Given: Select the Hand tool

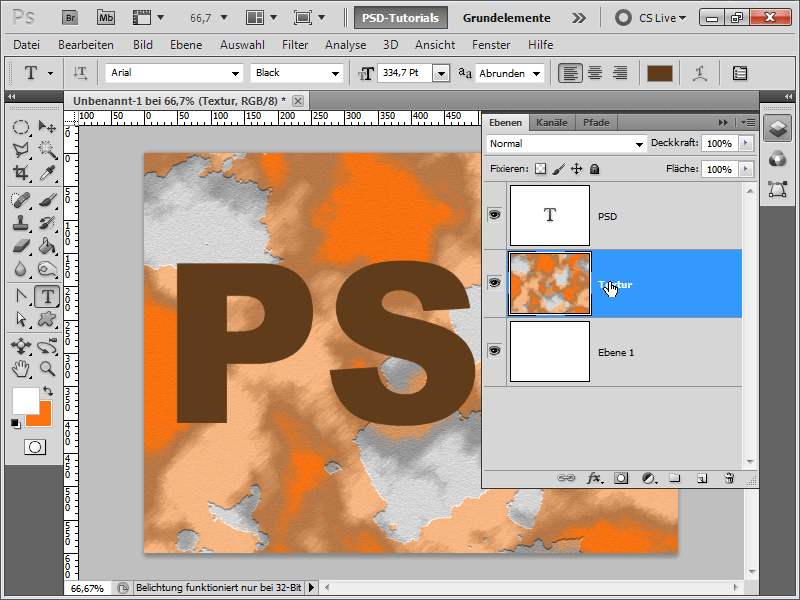Looking at the screenshot, I should 20,368.
